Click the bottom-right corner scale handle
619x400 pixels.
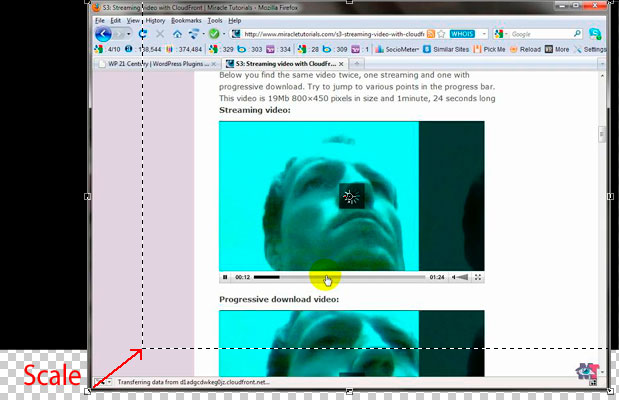[610, 391]
